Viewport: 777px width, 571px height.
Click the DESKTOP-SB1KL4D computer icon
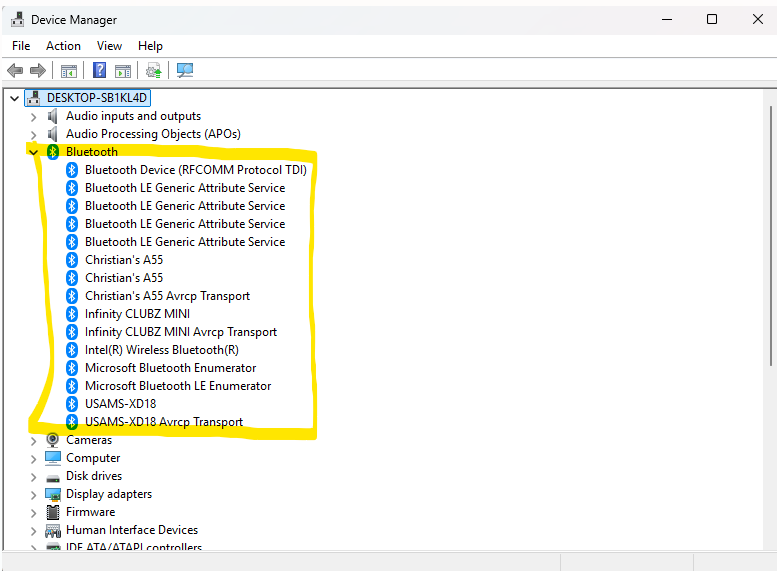pyautogui.click(x=33, y=98)
